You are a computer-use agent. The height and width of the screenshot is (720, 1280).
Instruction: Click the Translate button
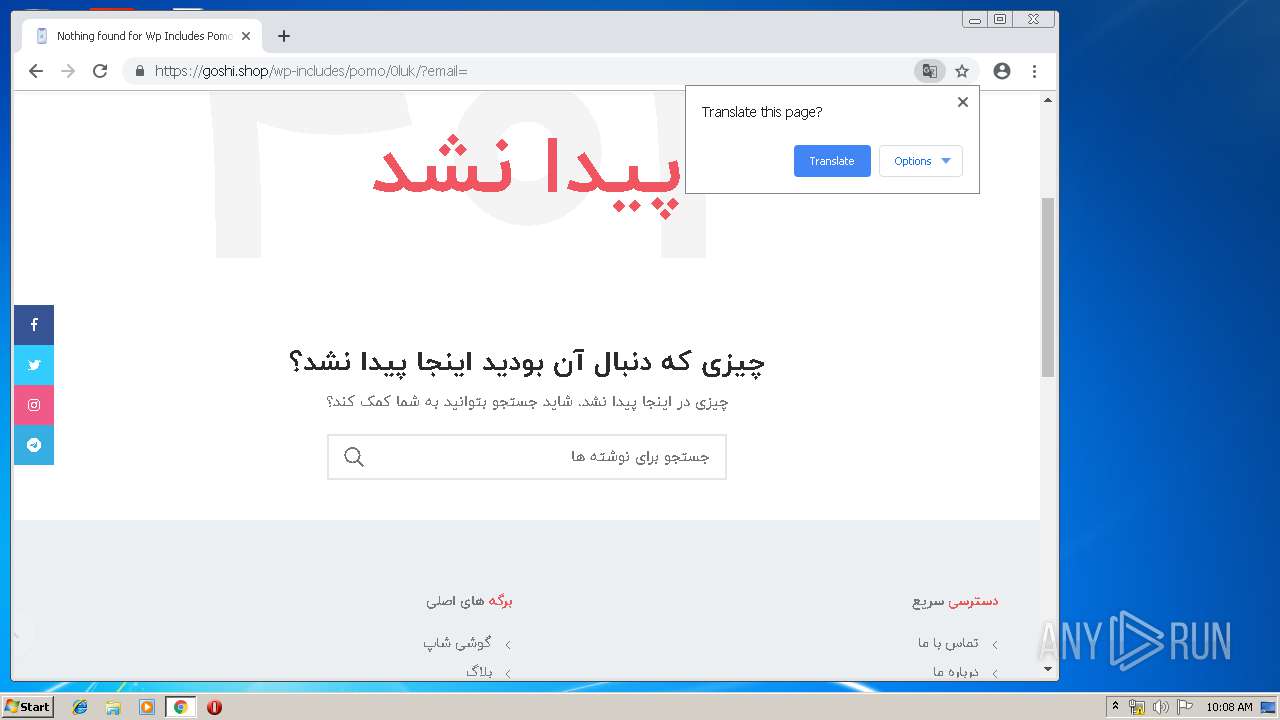coord(832,161)
